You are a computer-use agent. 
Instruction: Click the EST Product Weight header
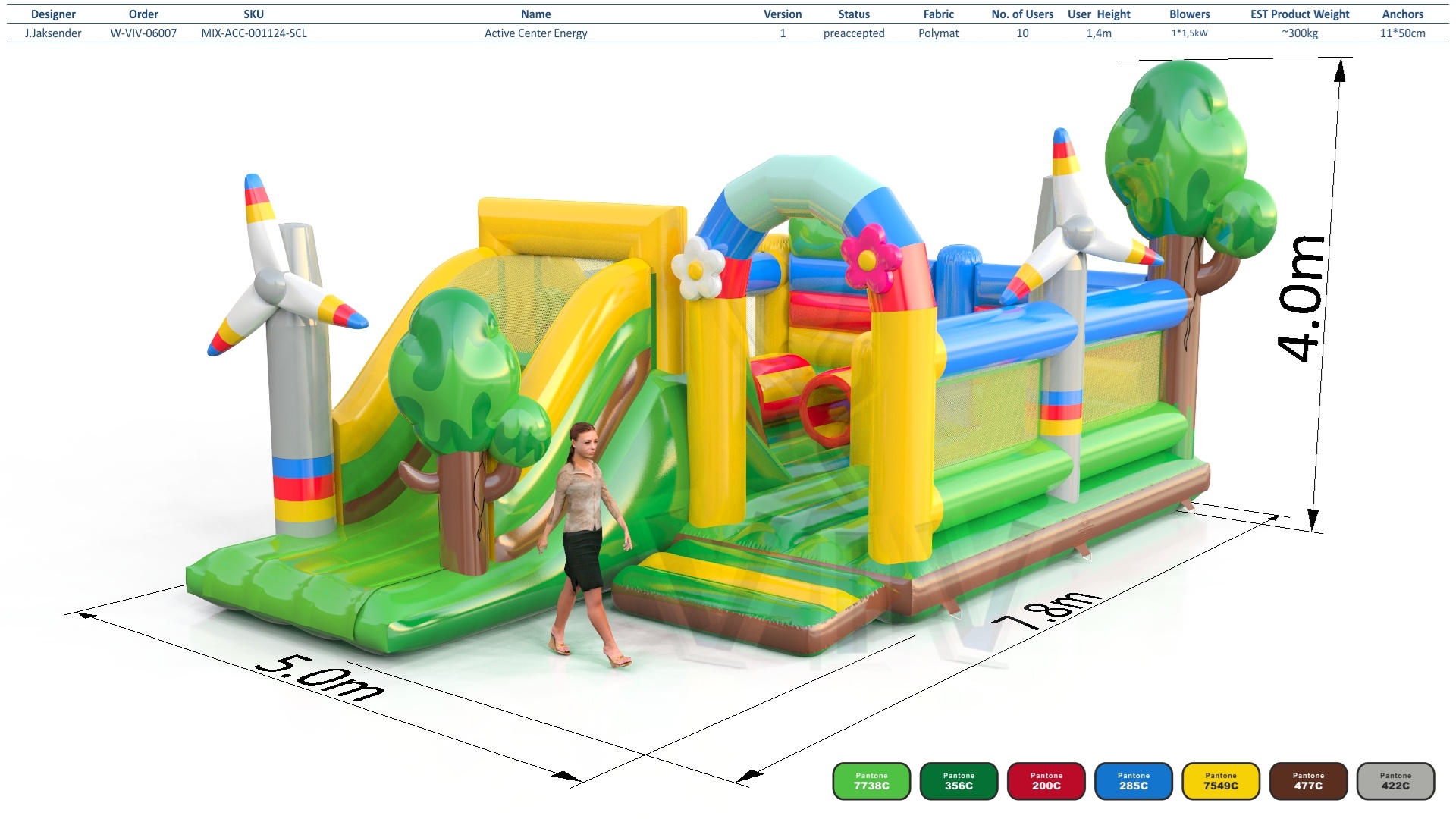(1300, 14)
